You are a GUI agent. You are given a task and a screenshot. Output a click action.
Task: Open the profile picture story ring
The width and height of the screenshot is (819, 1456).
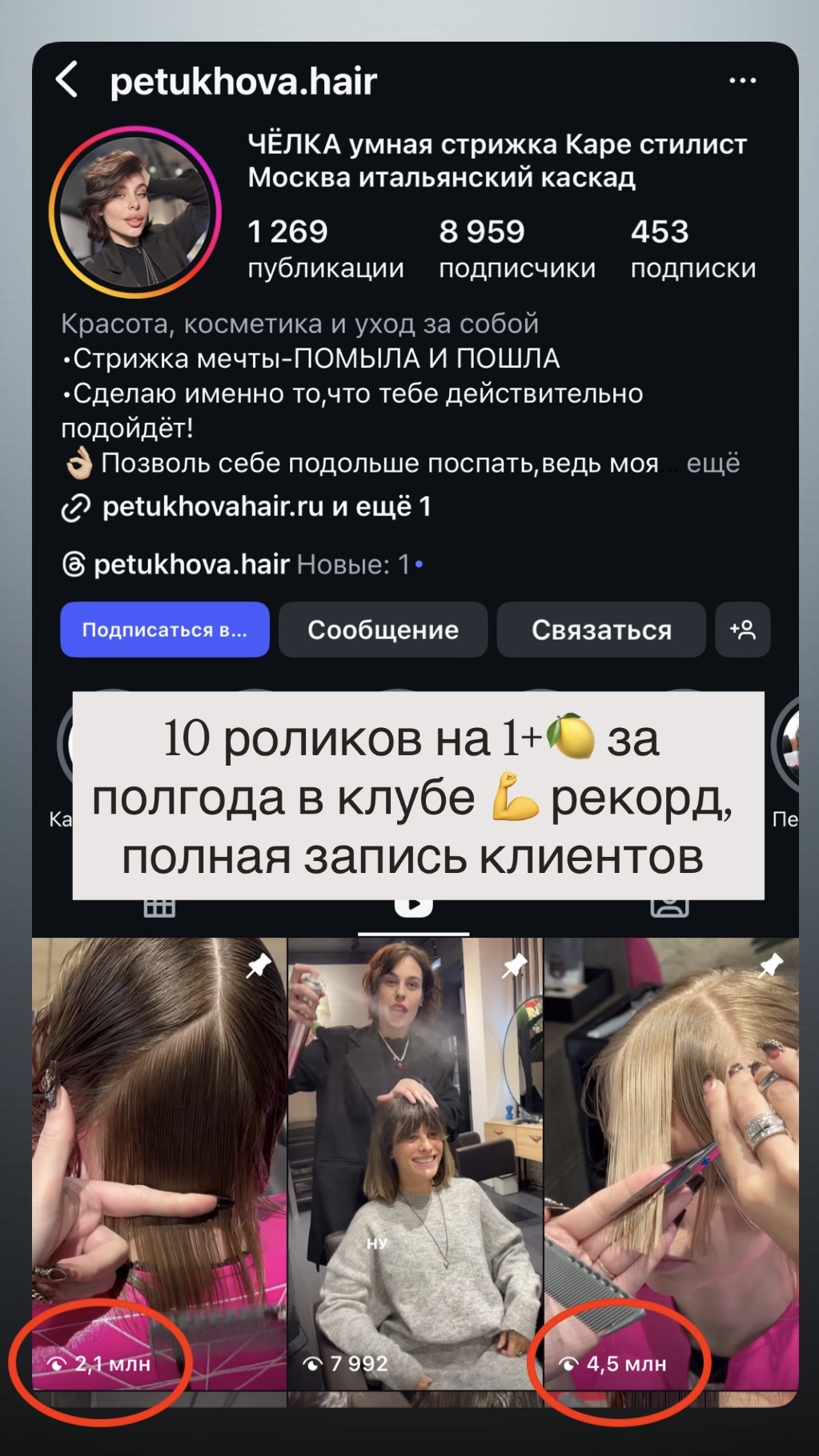click(x=134, y=211)
